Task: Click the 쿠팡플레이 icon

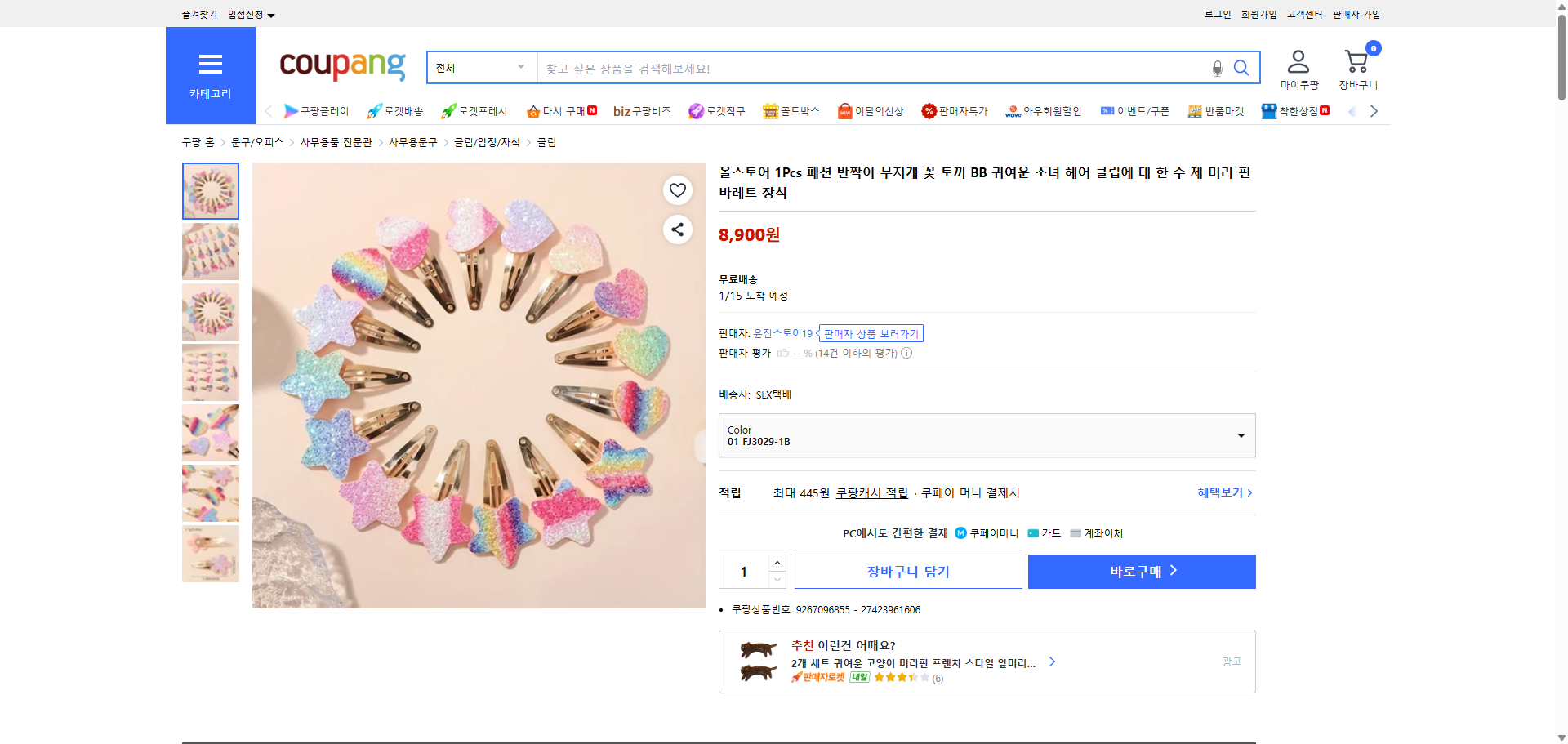Action: pyautogui.click(x=292, y=111)
